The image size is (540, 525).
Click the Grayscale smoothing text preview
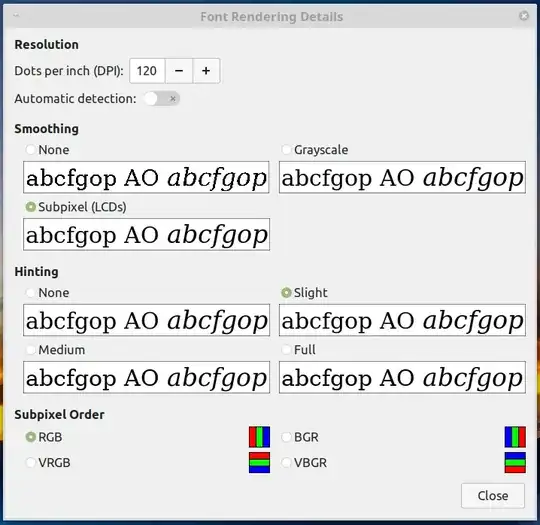402,177
